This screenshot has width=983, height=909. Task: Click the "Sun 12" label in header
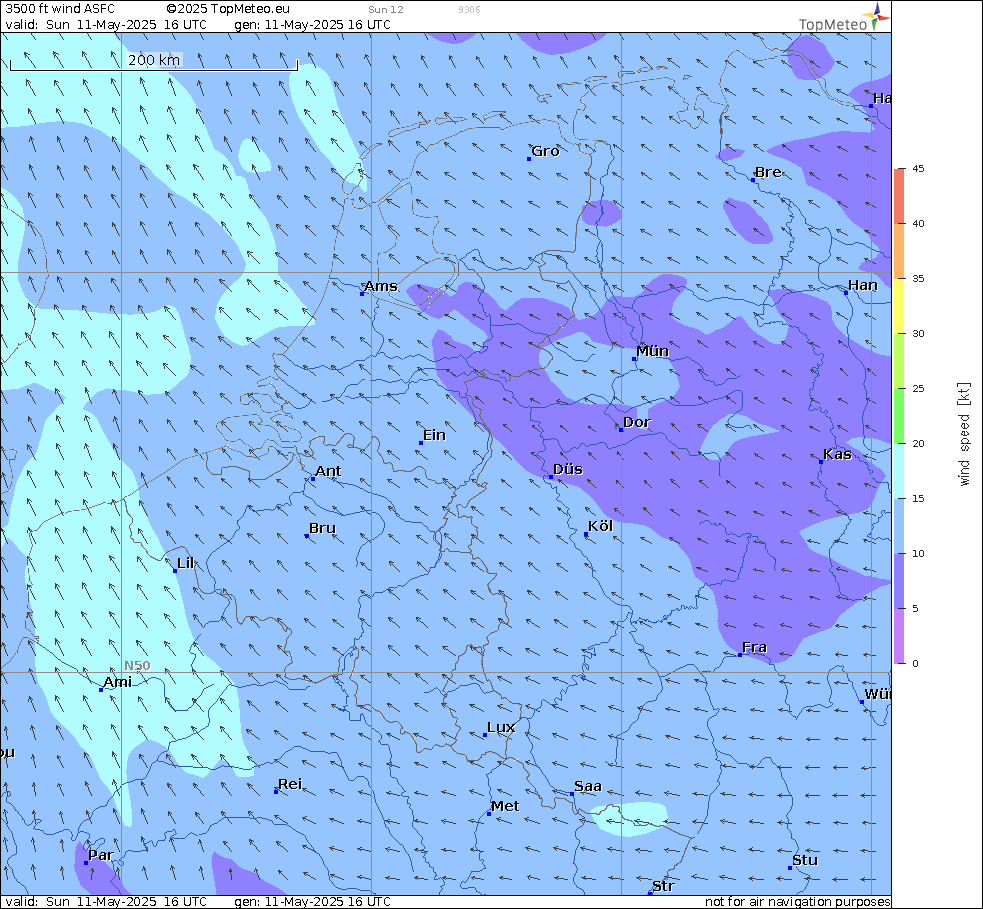pyautogui.click(x=386, y=9)
